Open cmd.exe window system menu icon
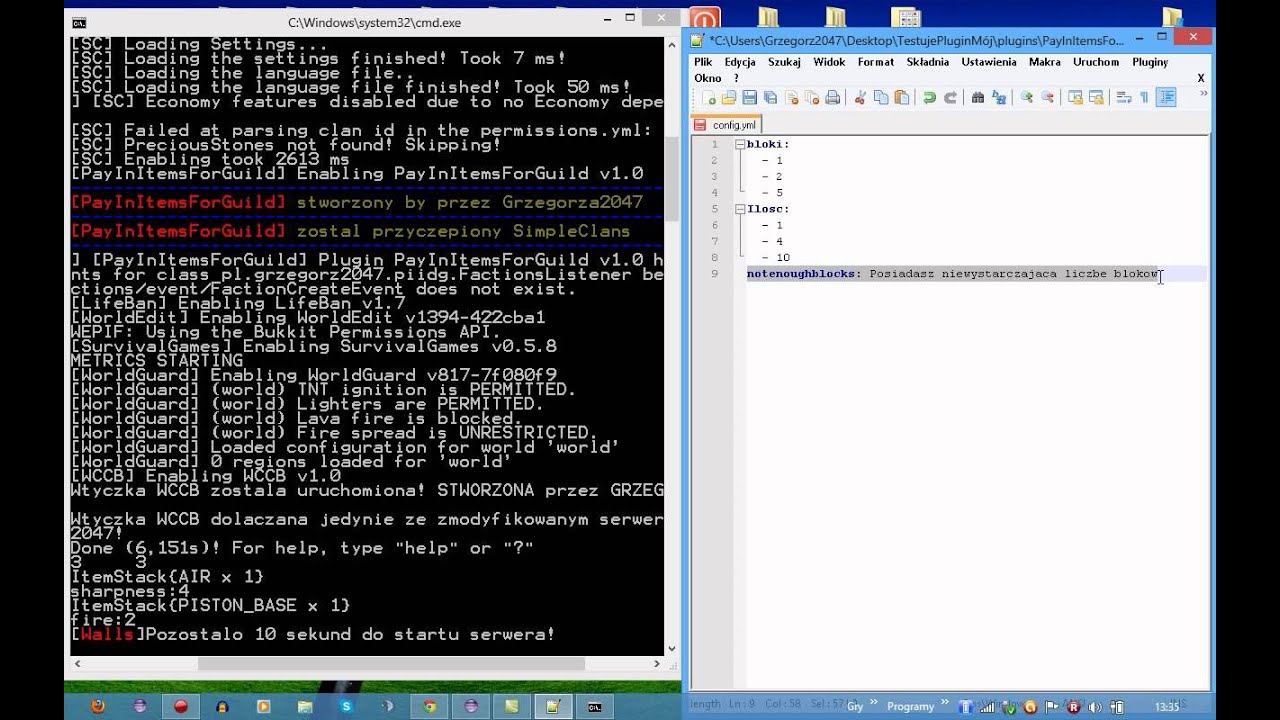The height and width of the screenshot is (720, 1280). [x=79, y=22]
